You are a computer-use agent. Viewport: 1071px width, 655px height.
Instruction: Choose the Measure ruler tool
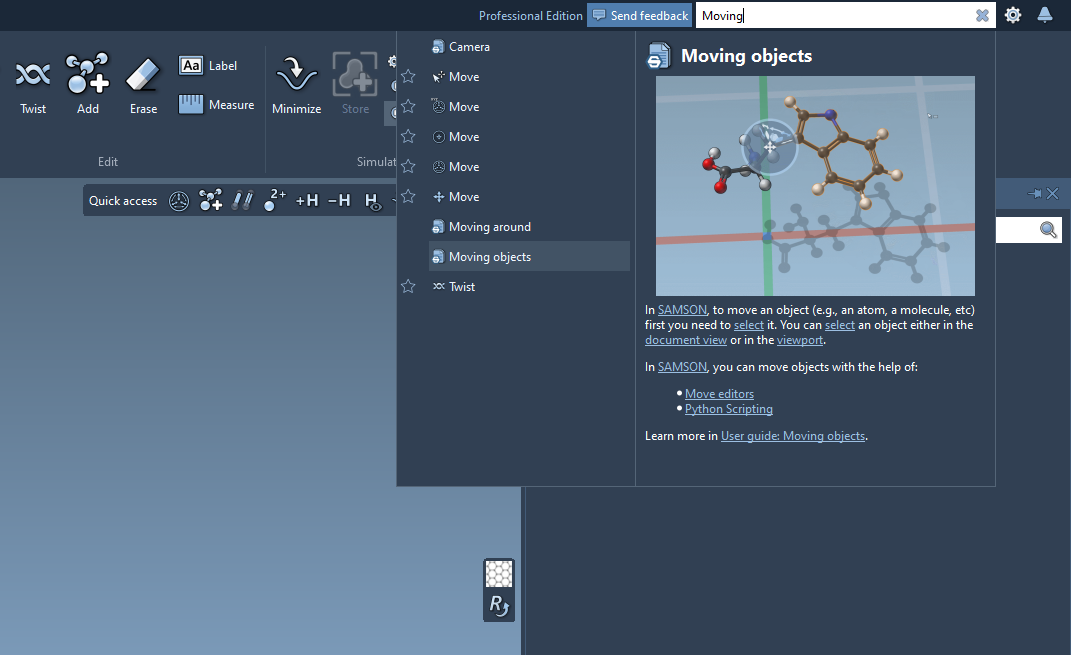click(x=216, y=105)
